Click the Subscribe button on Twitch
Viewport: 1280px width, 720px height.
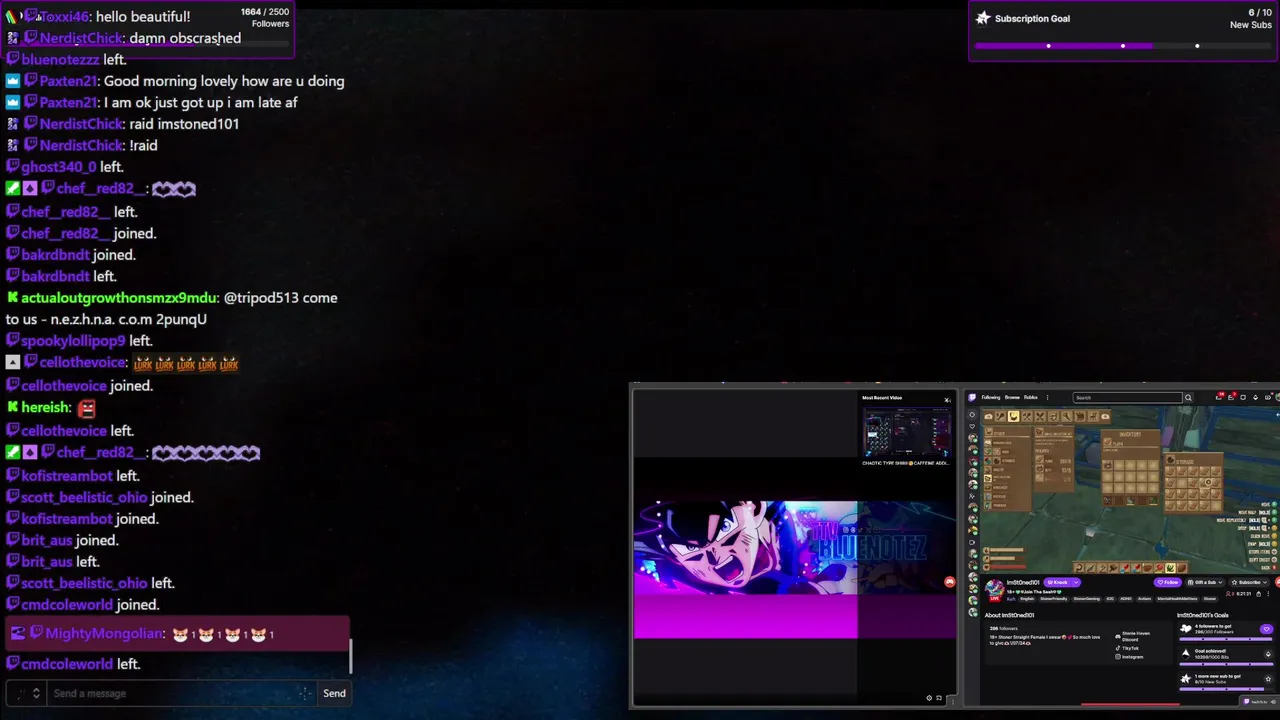coord(1249,582)
